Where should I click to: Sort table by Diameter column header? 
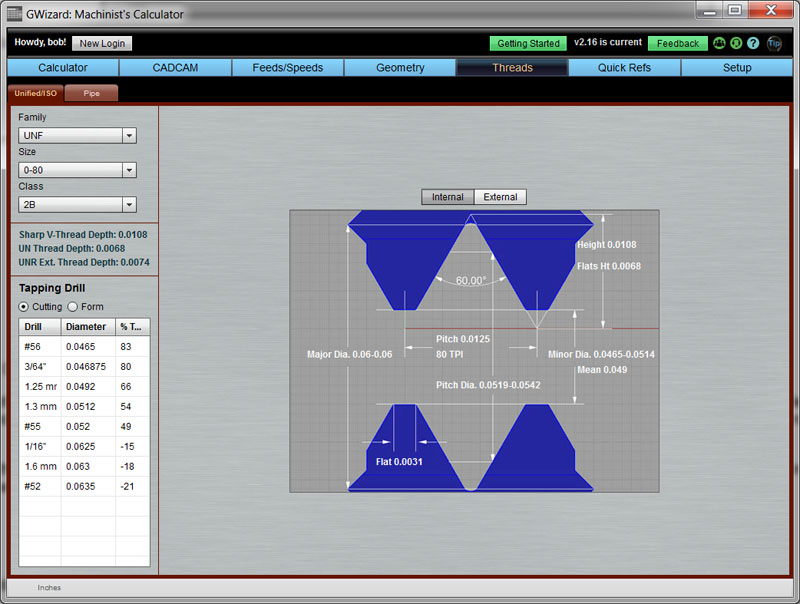click(88, 326)
